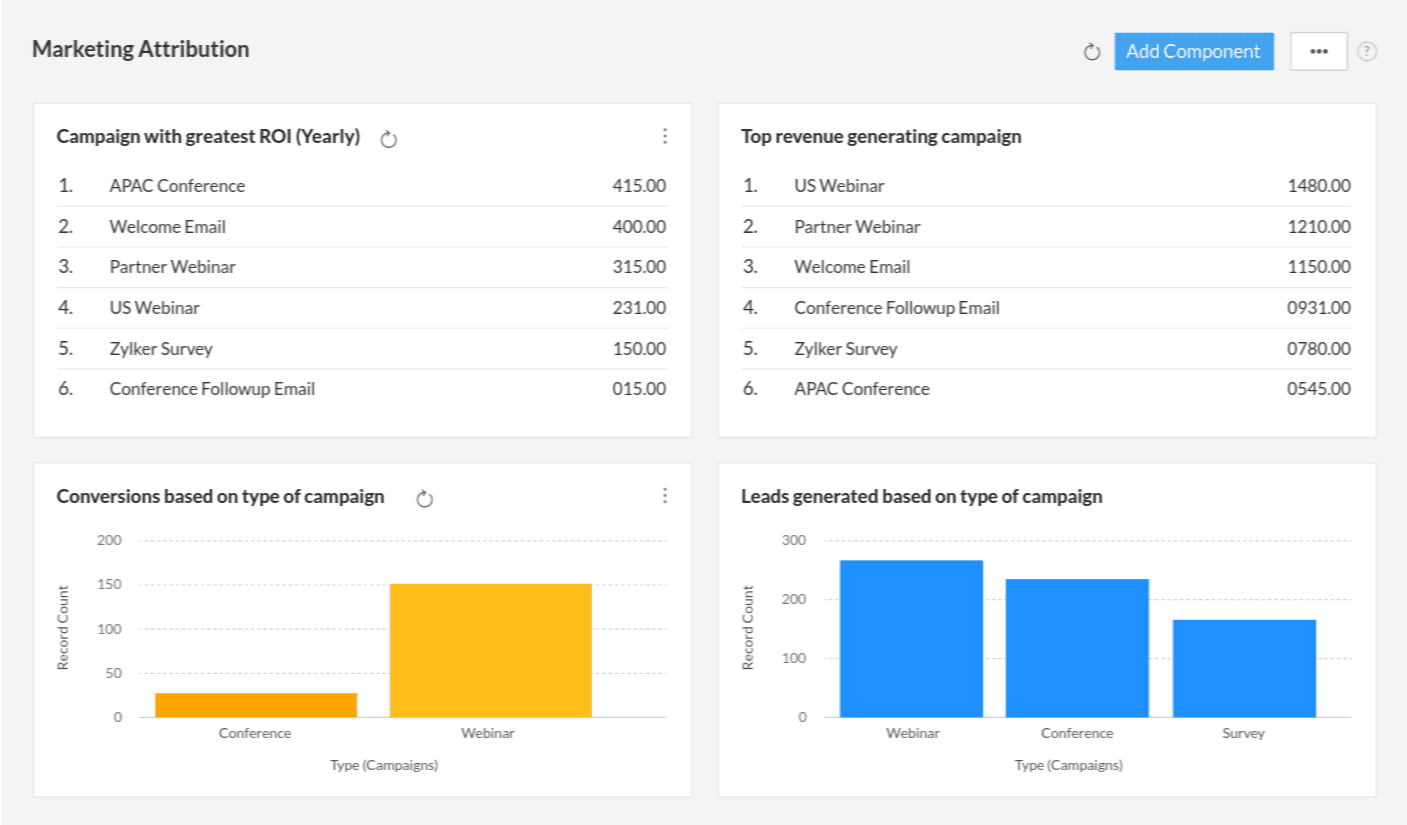Open the Conversions chart three-dot menu
The image size is (1407, 825).
point(665,496)
